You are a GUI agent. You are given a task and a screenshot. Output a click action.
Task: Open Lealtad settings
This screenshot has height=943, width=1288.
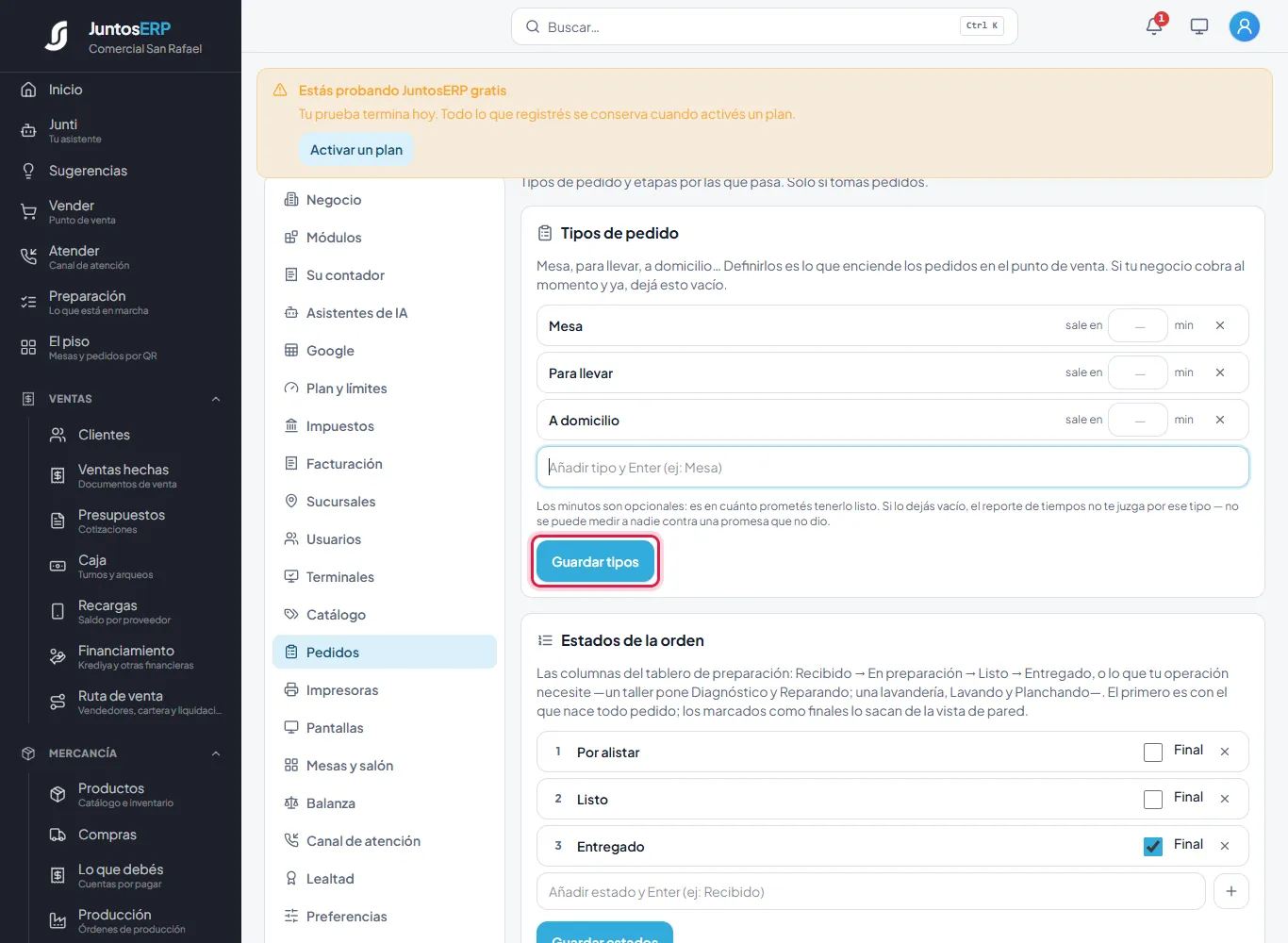[385, 879]
